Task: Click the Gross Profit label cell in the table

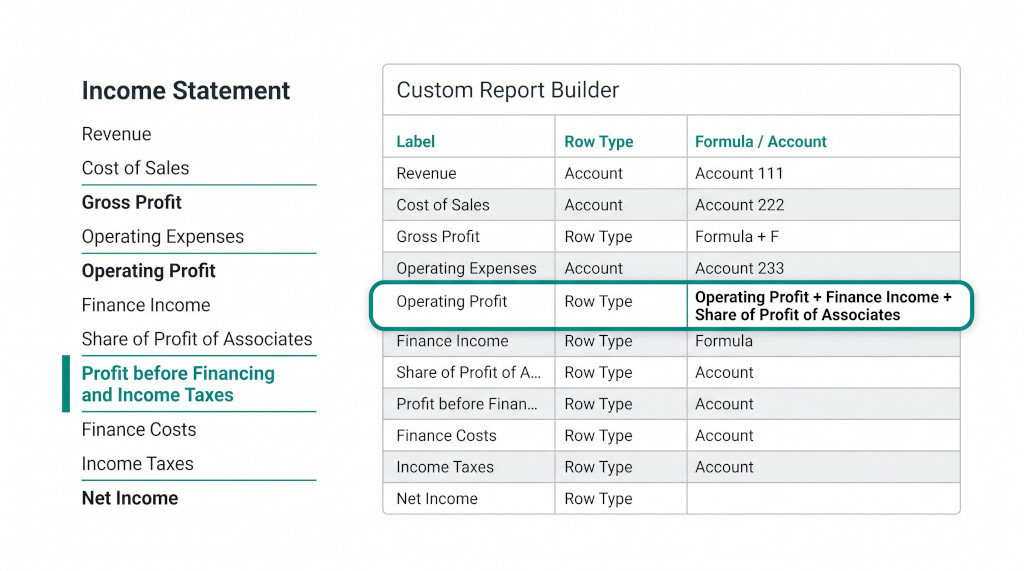Action: tap(469, 237)
